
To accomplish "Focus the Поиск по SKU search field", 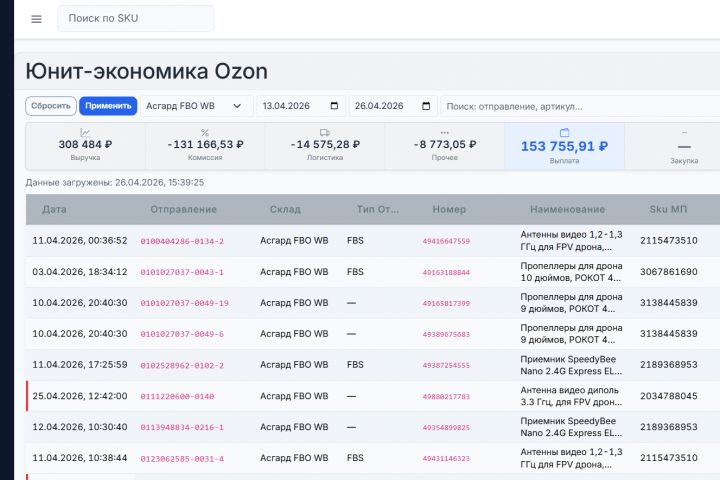I will coord(136,19).
